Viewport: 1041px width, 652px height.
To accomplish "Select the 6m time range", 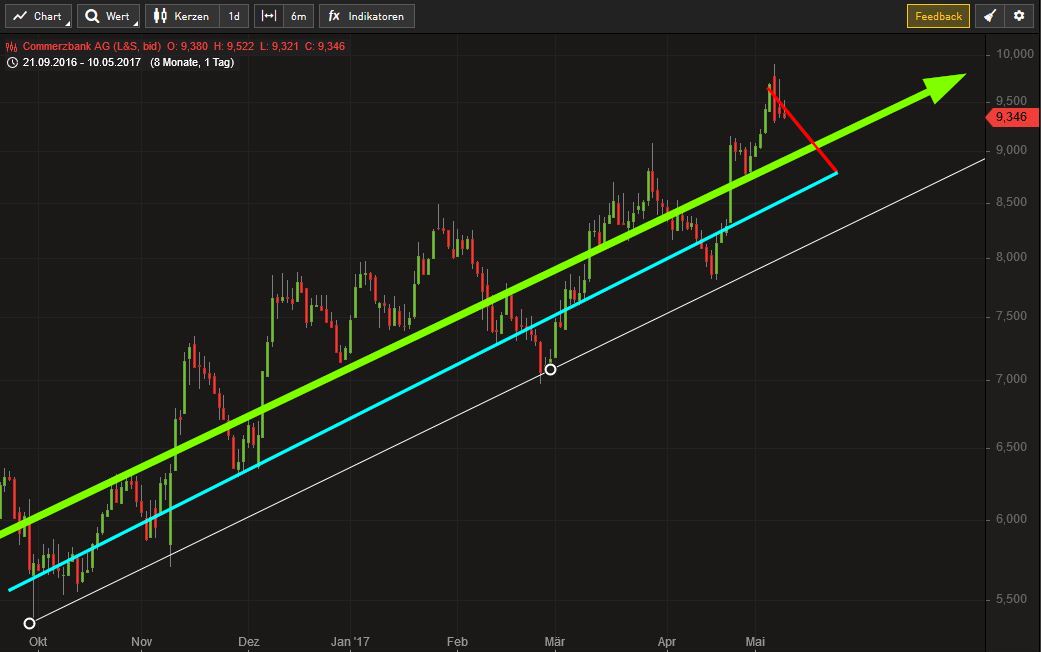I will (x=299, y=16).
